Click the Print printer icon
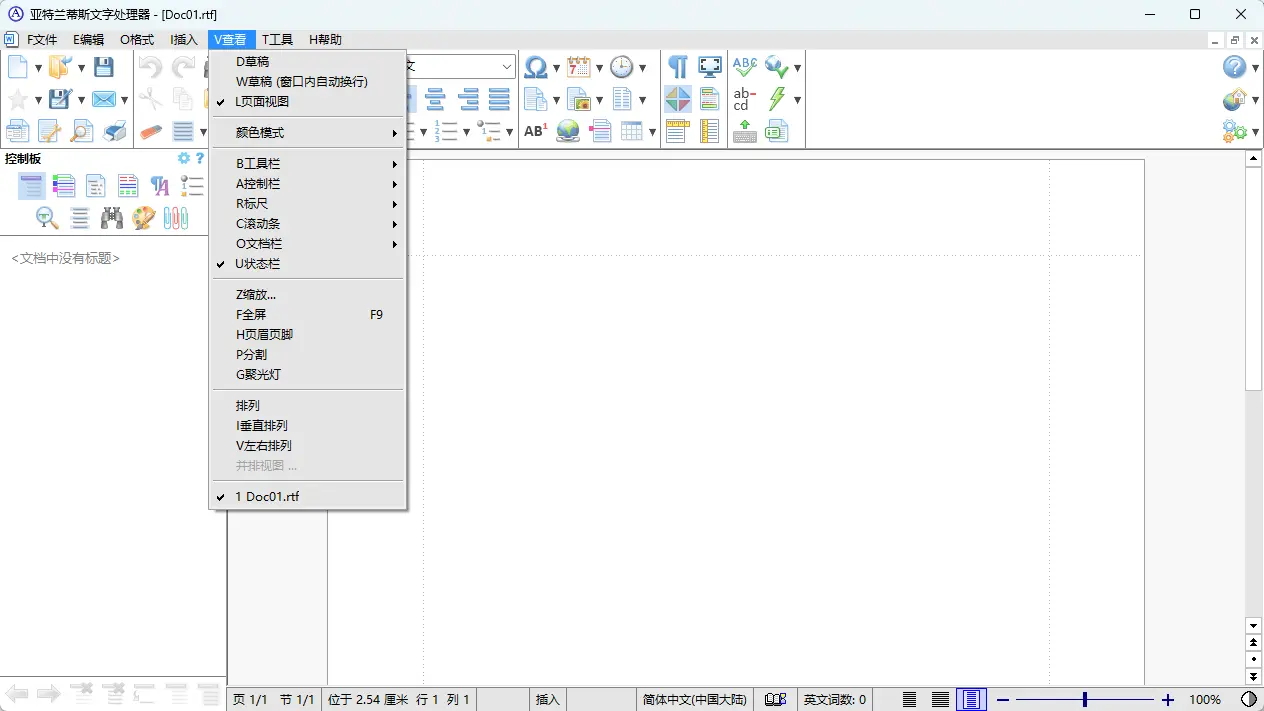The height and width of the screenshot is (711, 1264). pos(116,131)
